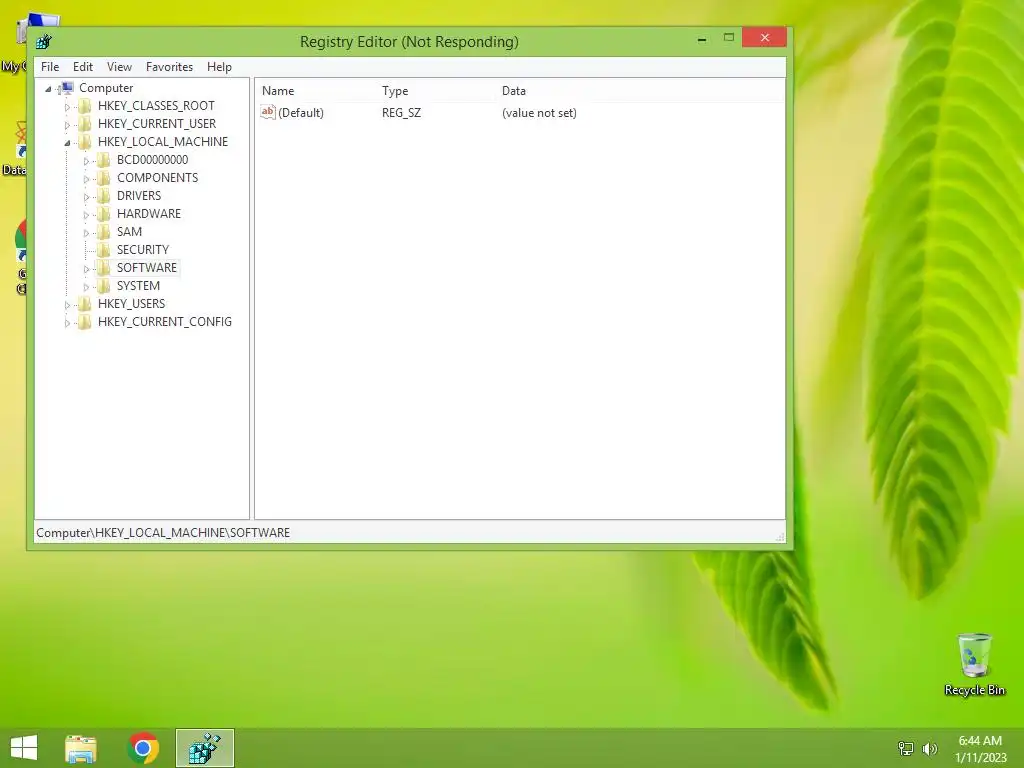Expand the BCD00000000 key arrow
The height and width of the screenshot is (768, 1024).
(x=86, y=161)
